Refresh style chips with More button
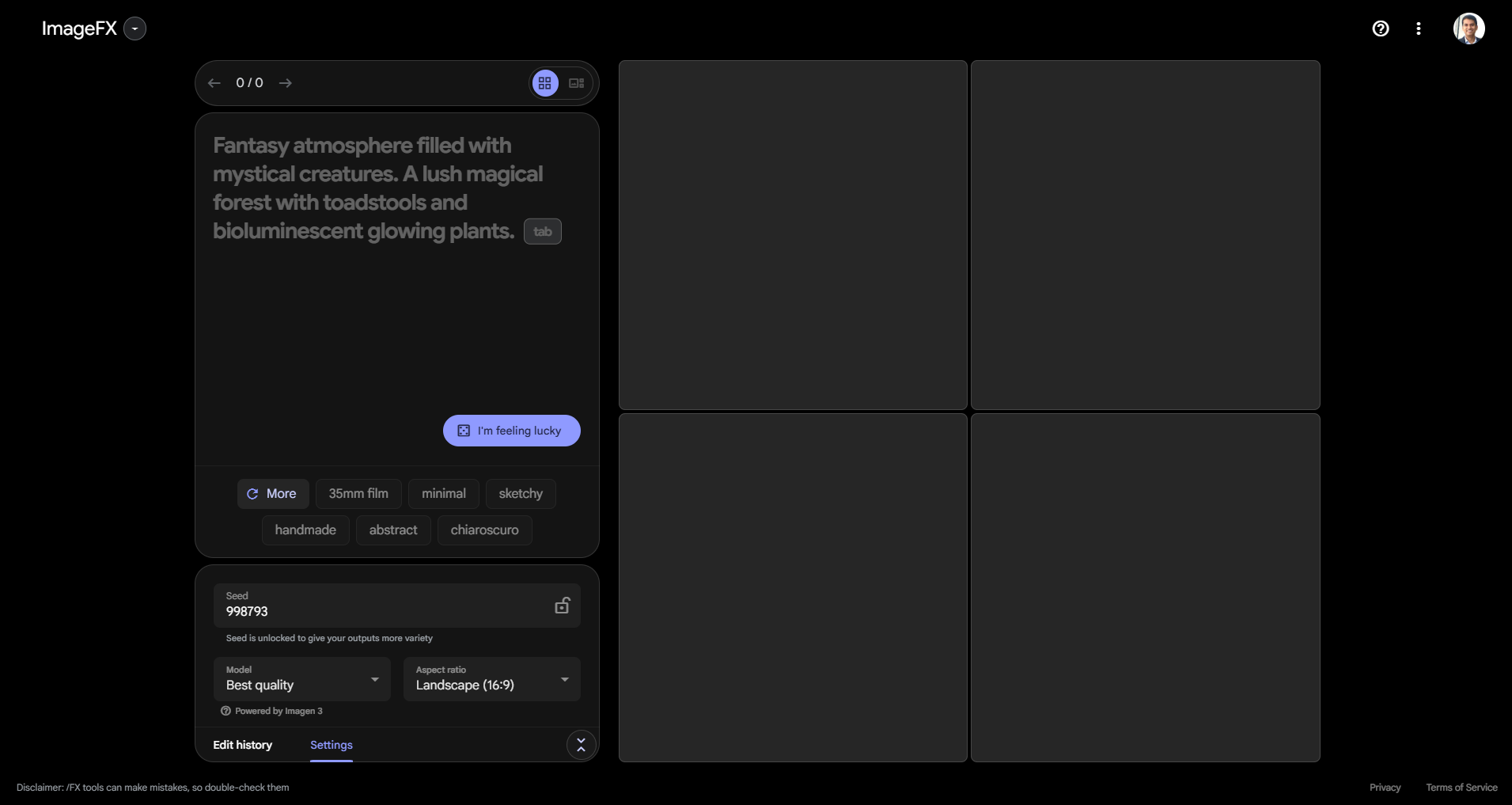 273,494
